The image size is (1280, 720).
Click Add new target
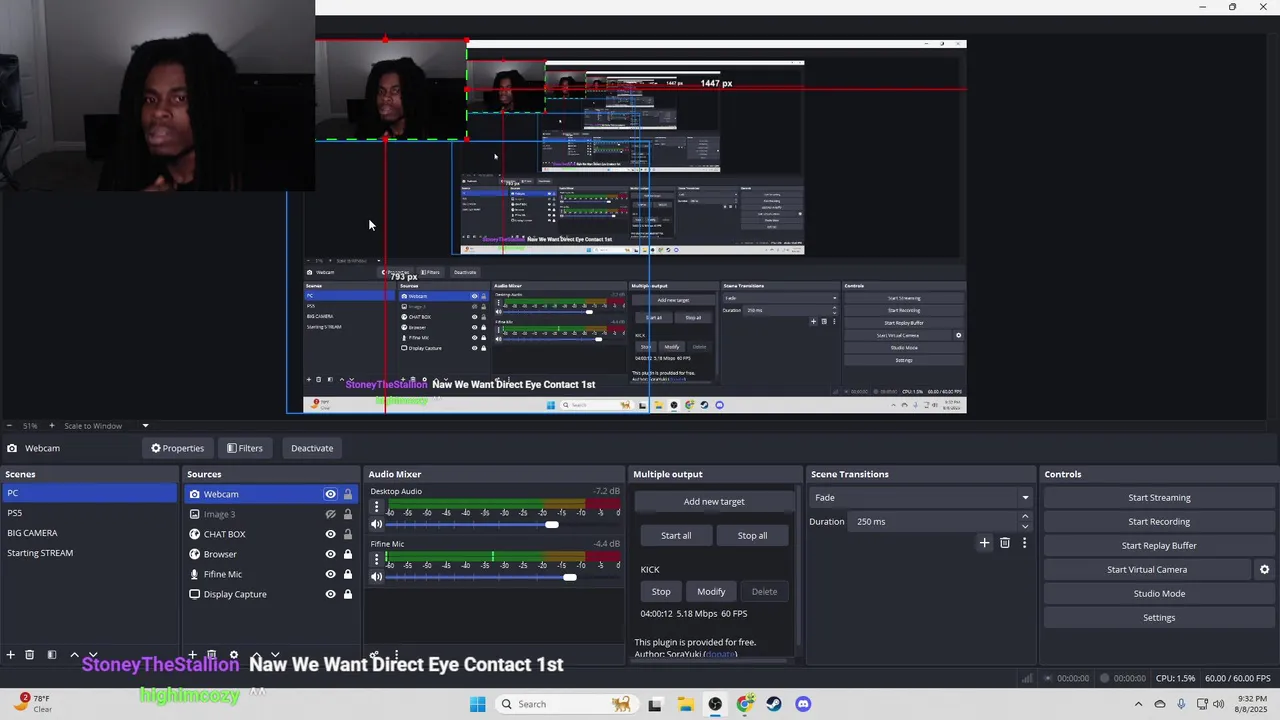(714, 501)
